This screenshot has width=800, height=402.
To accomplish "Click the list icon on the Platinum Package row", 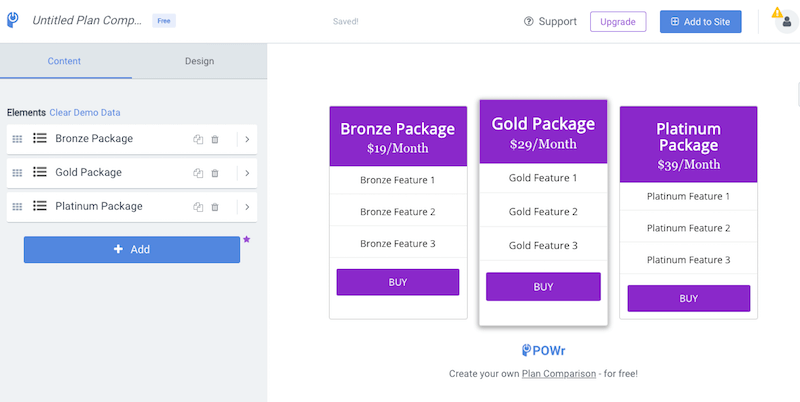I will click(40, 206).
